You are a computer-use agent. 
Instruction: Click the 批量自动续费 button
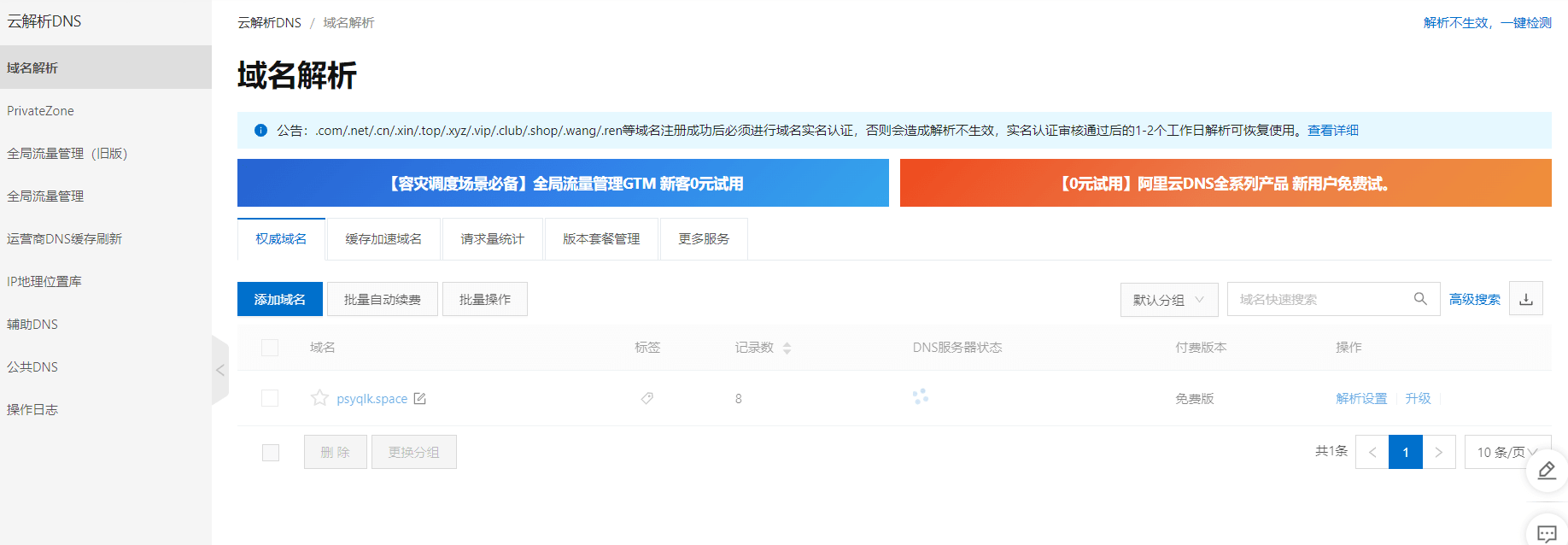pyautogui.click(x=383, y=299)
